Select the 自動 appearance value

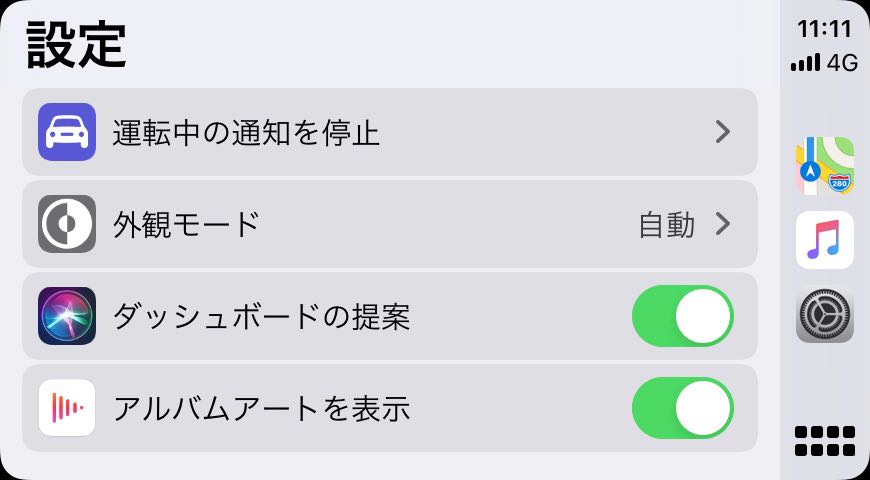click(666, 225)
